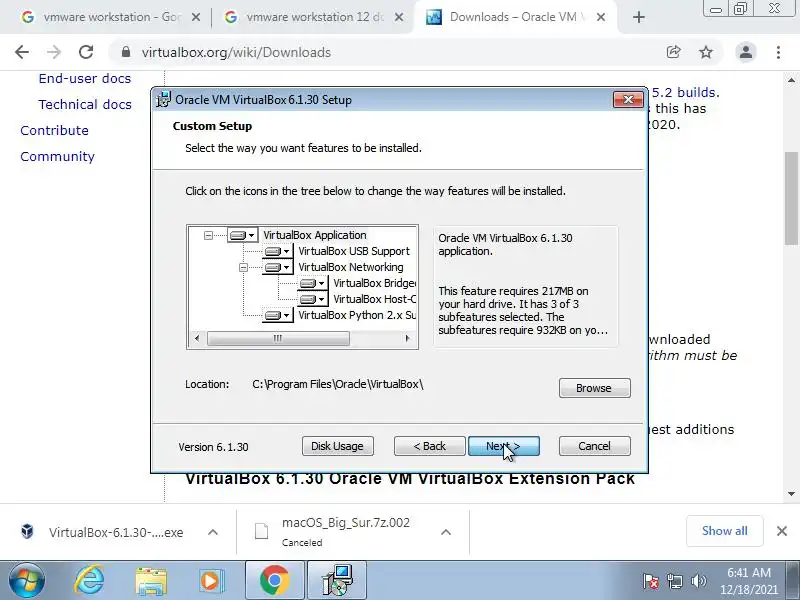
Task: Open the Community link
Action: click(x=58, y=157)
